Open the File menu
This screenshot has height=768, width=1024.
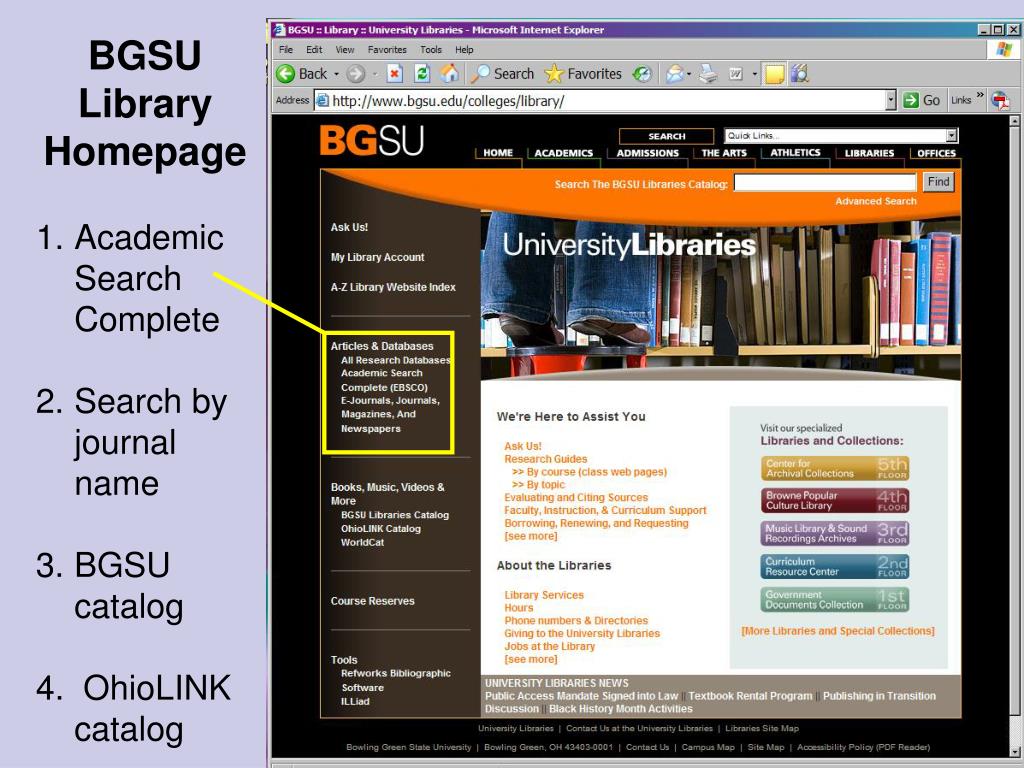tap(286, 50)
